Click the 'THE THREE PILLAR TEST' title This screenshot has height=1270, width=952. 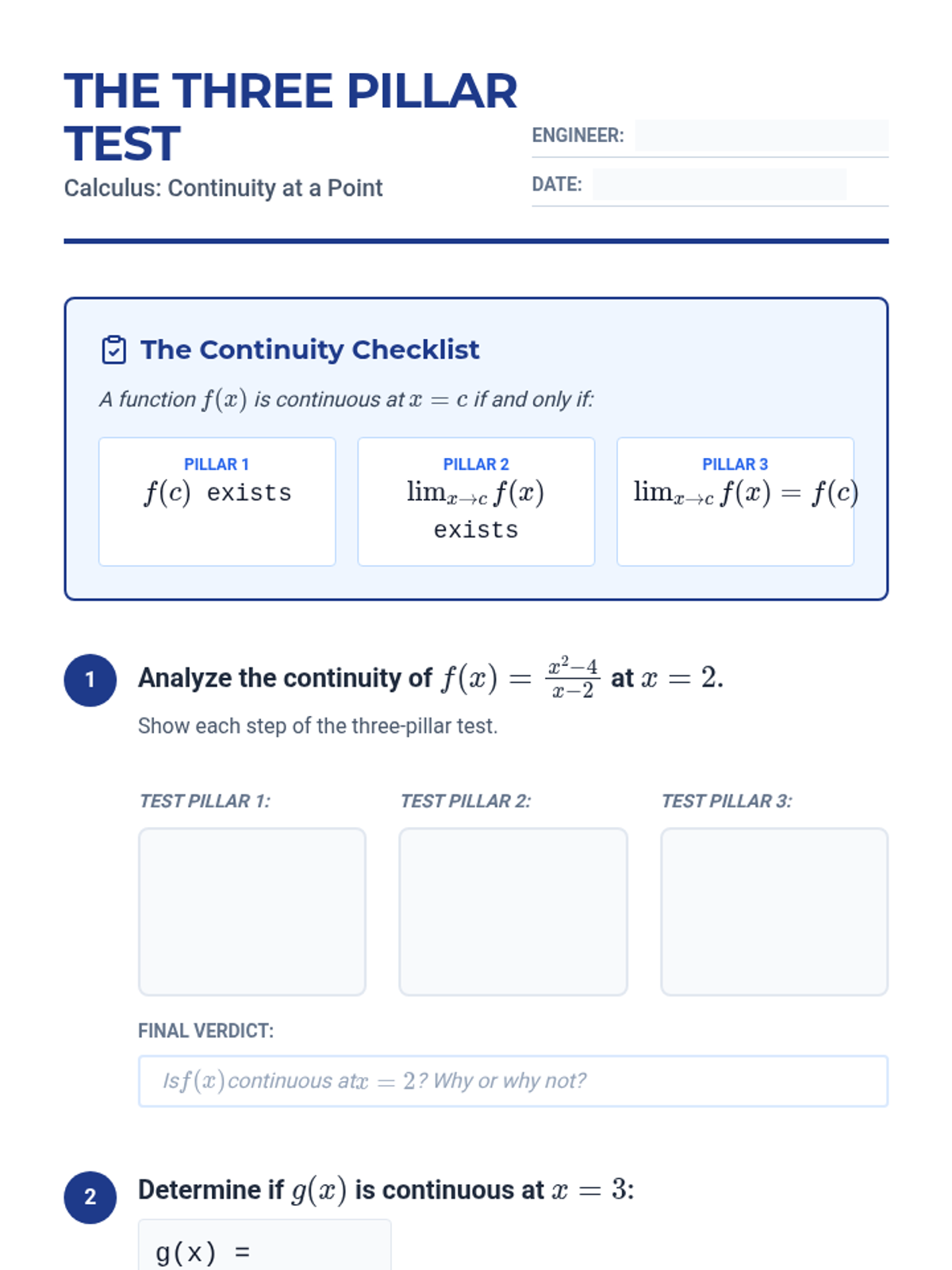(290, 116)
